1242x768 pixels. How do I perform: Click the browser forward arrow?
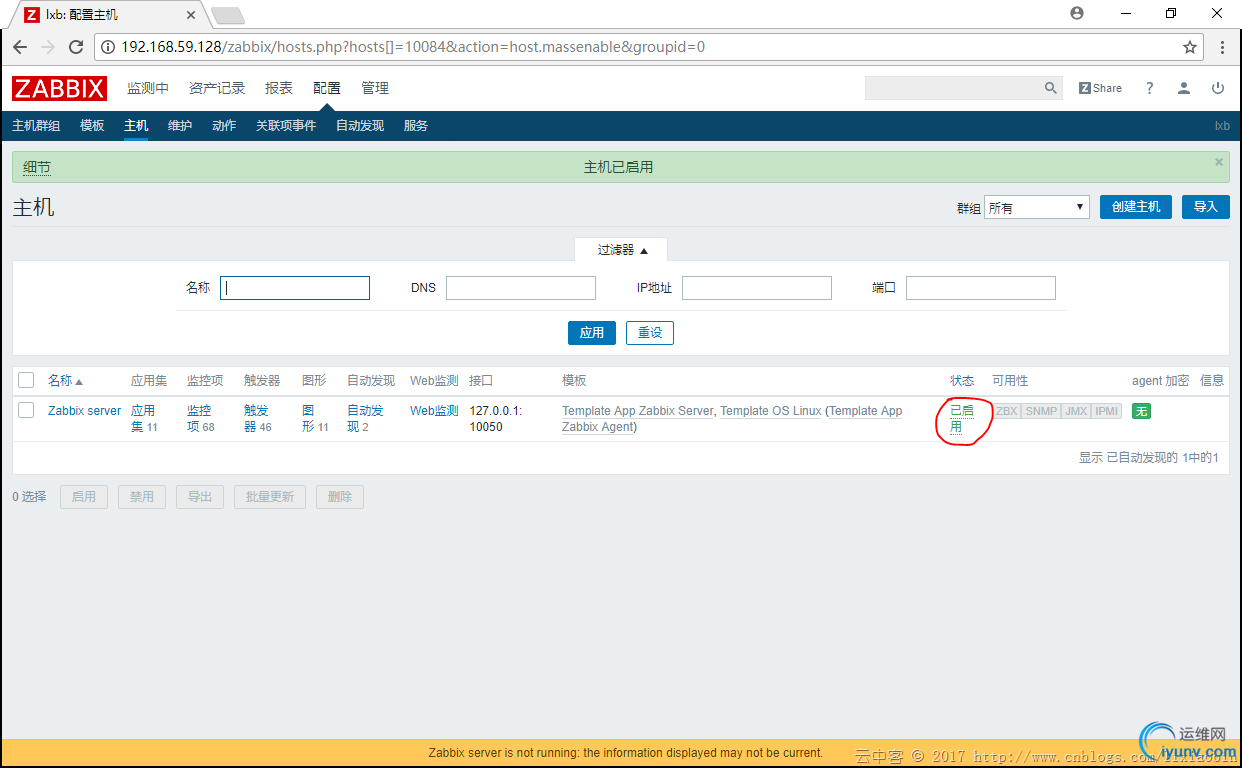click(x=48, y=47)
